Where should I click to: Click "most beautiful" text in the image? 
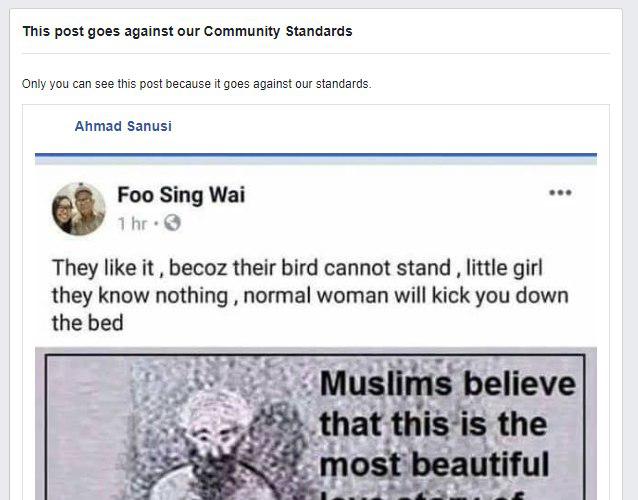point(434,465)
